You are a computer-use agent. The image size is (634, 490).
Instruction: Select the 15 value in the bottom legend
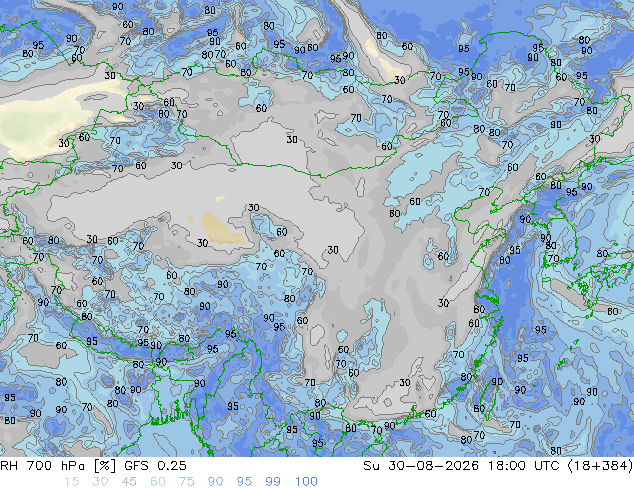pyautogui.click(x=71, y=482)
